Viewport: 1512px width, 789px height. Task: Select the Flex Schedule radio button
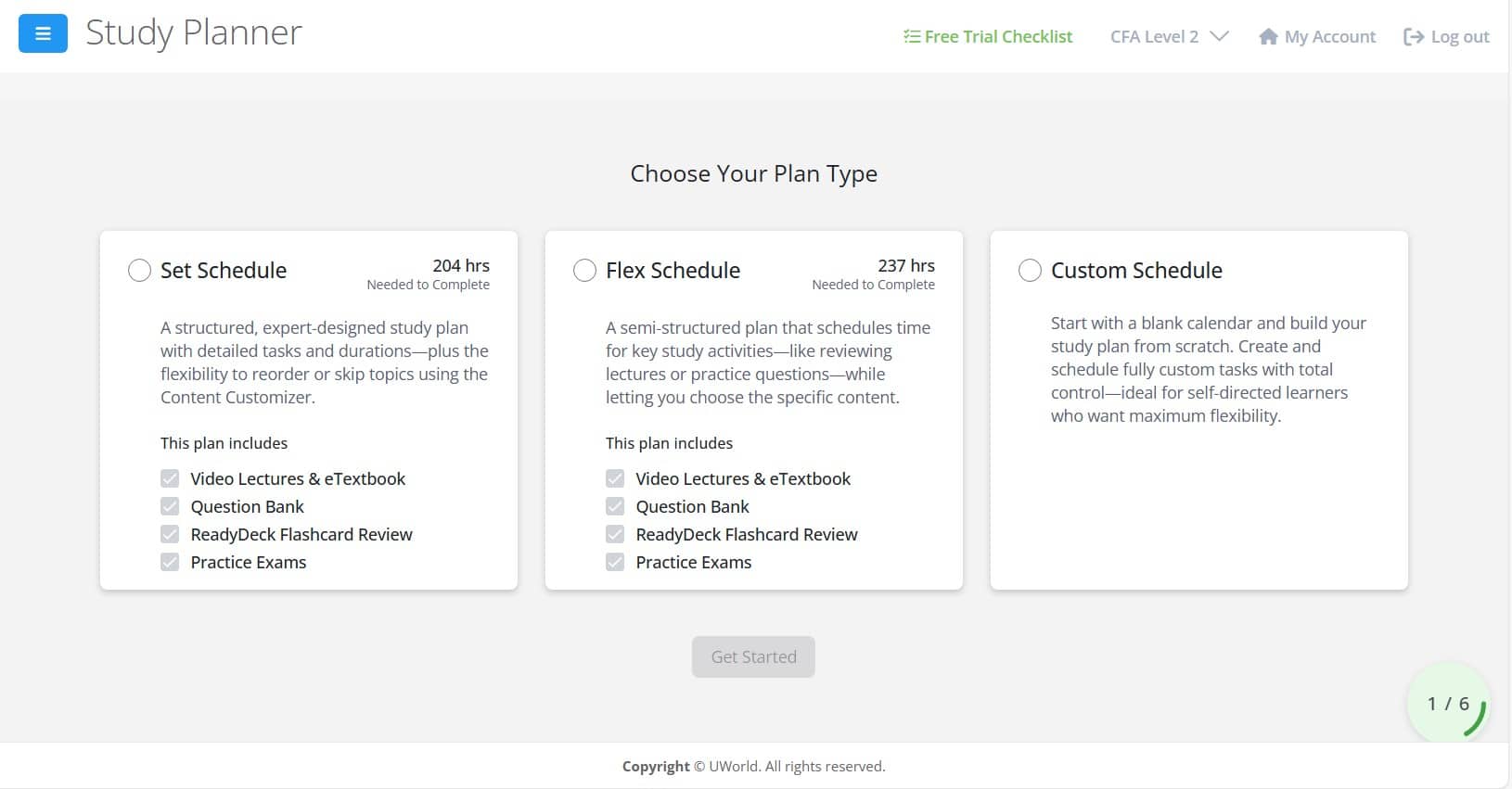click(584, 271)
